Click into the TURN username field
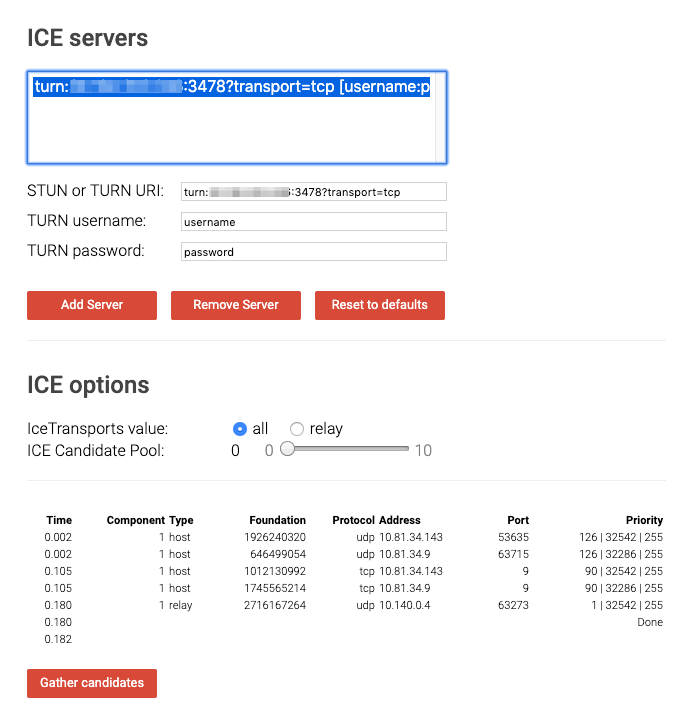 pyautogui.click(x=313, y=222)
